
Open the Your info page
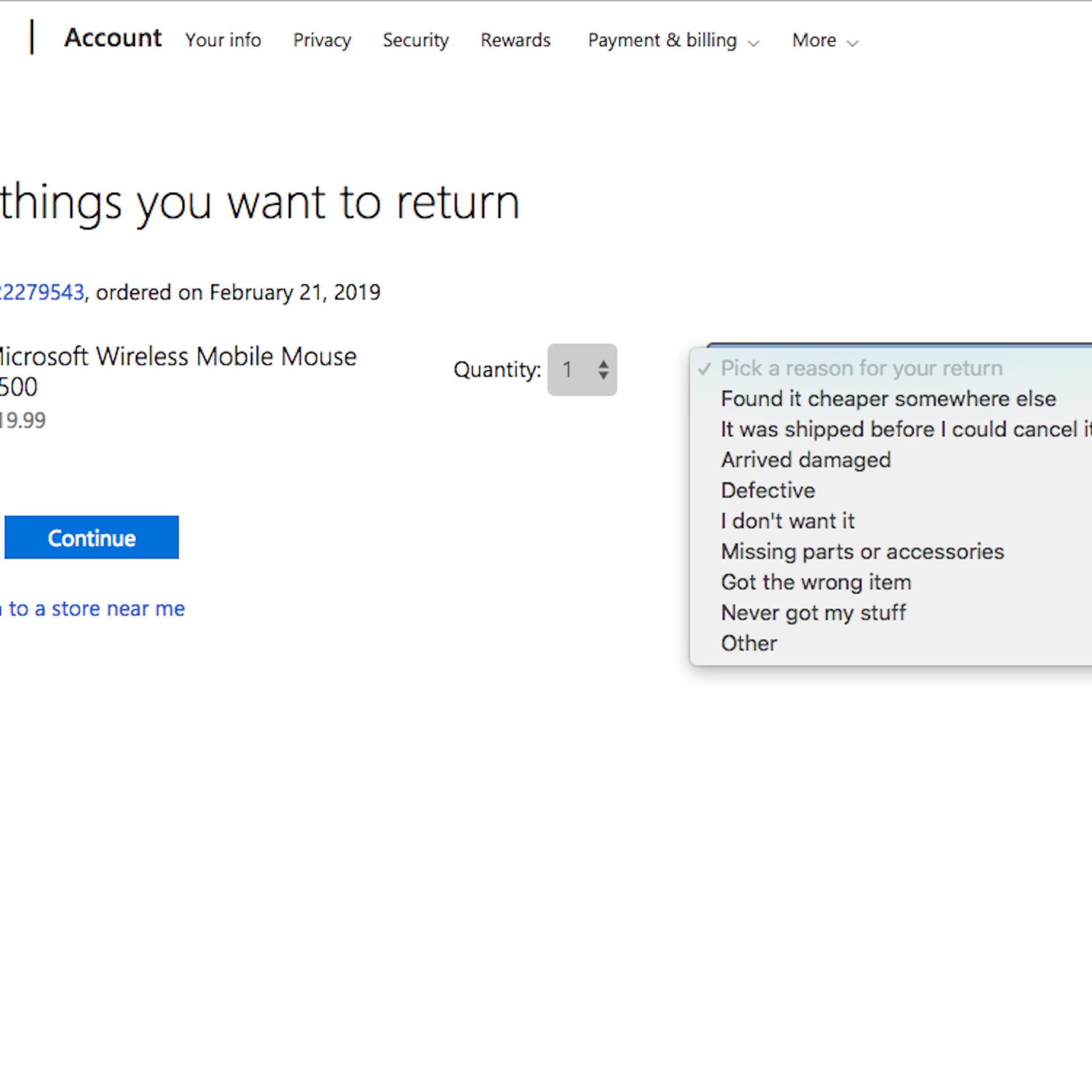pyautogui.click(x=223, y=40)
